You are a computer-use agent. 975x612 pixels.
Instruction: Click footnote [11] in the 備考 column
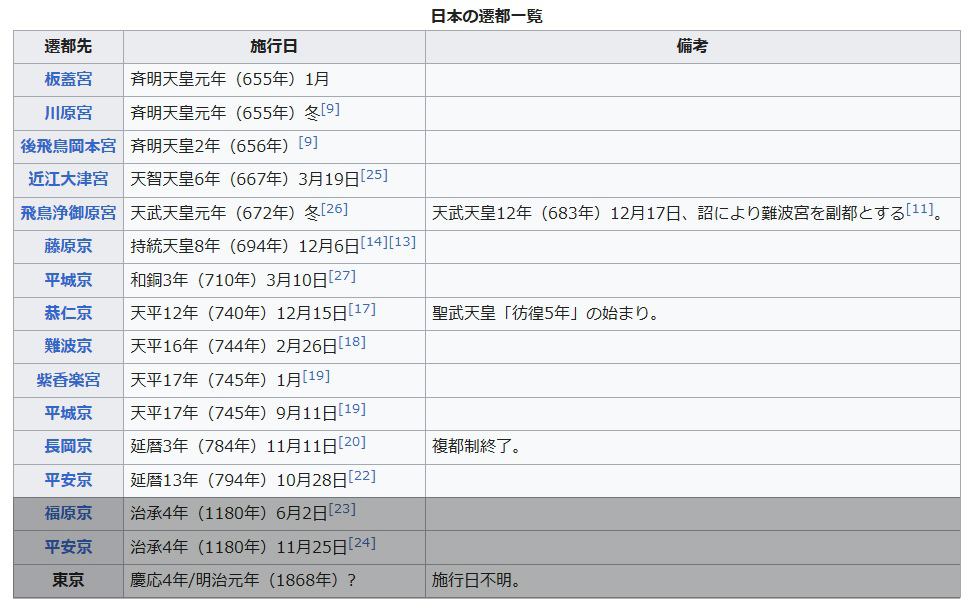pos(919,209)
